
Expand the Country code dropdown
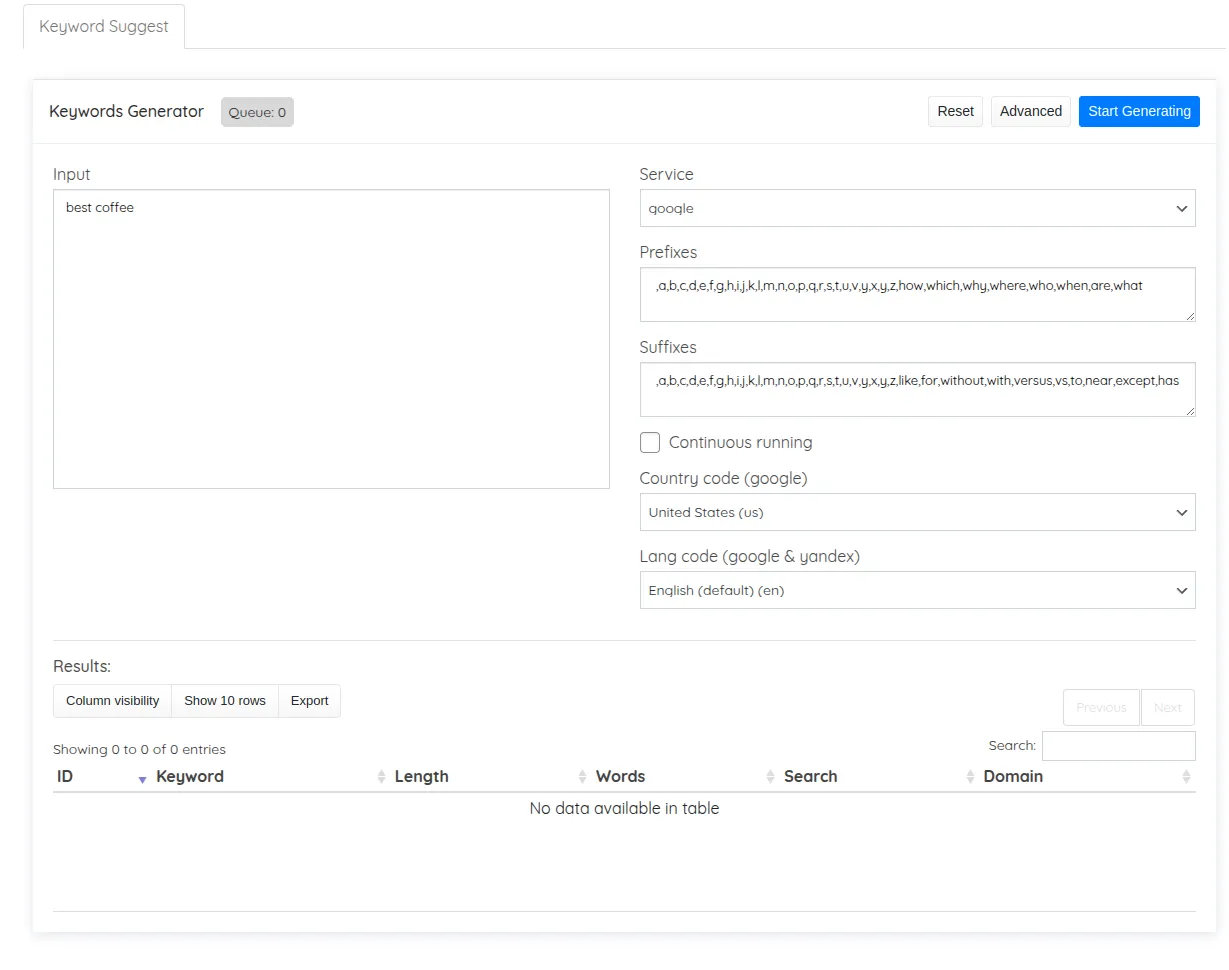coord(916,512)
